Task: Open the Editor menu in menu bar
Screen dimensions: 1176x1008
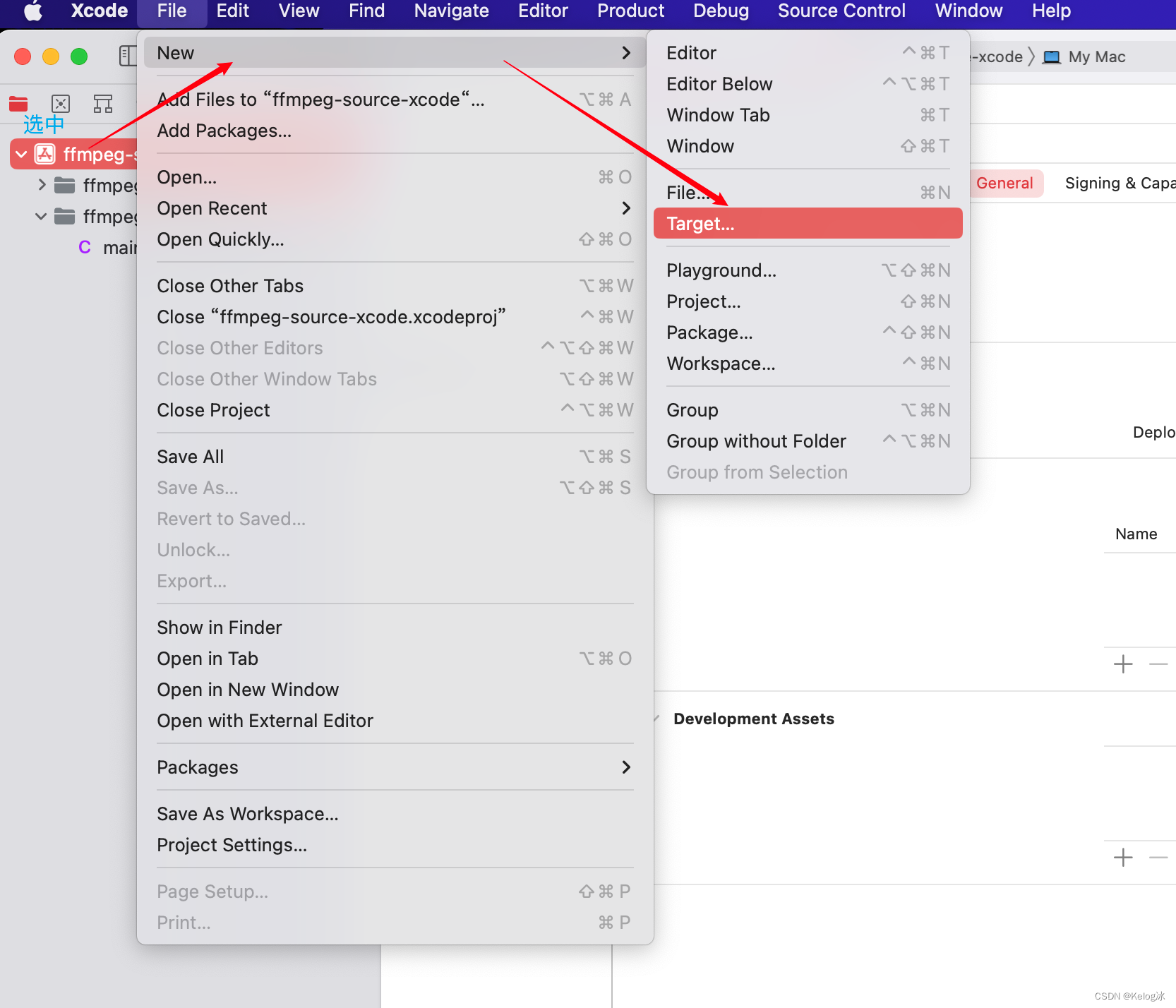Action: [543, 11]
